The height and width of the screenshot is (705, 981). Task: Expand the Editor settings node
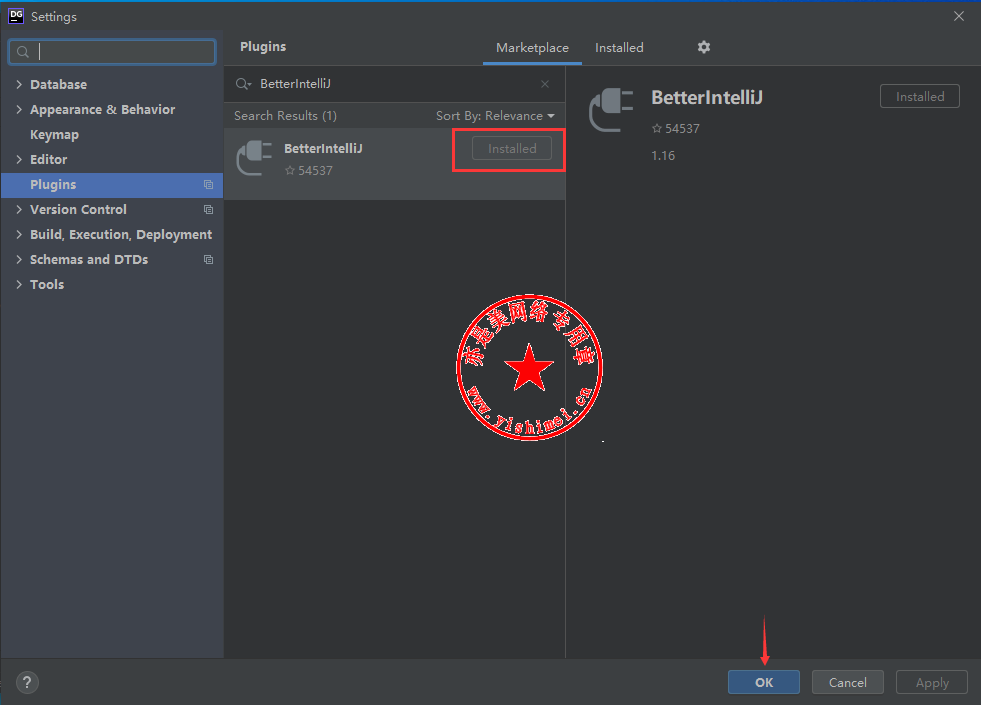(19, 160)
